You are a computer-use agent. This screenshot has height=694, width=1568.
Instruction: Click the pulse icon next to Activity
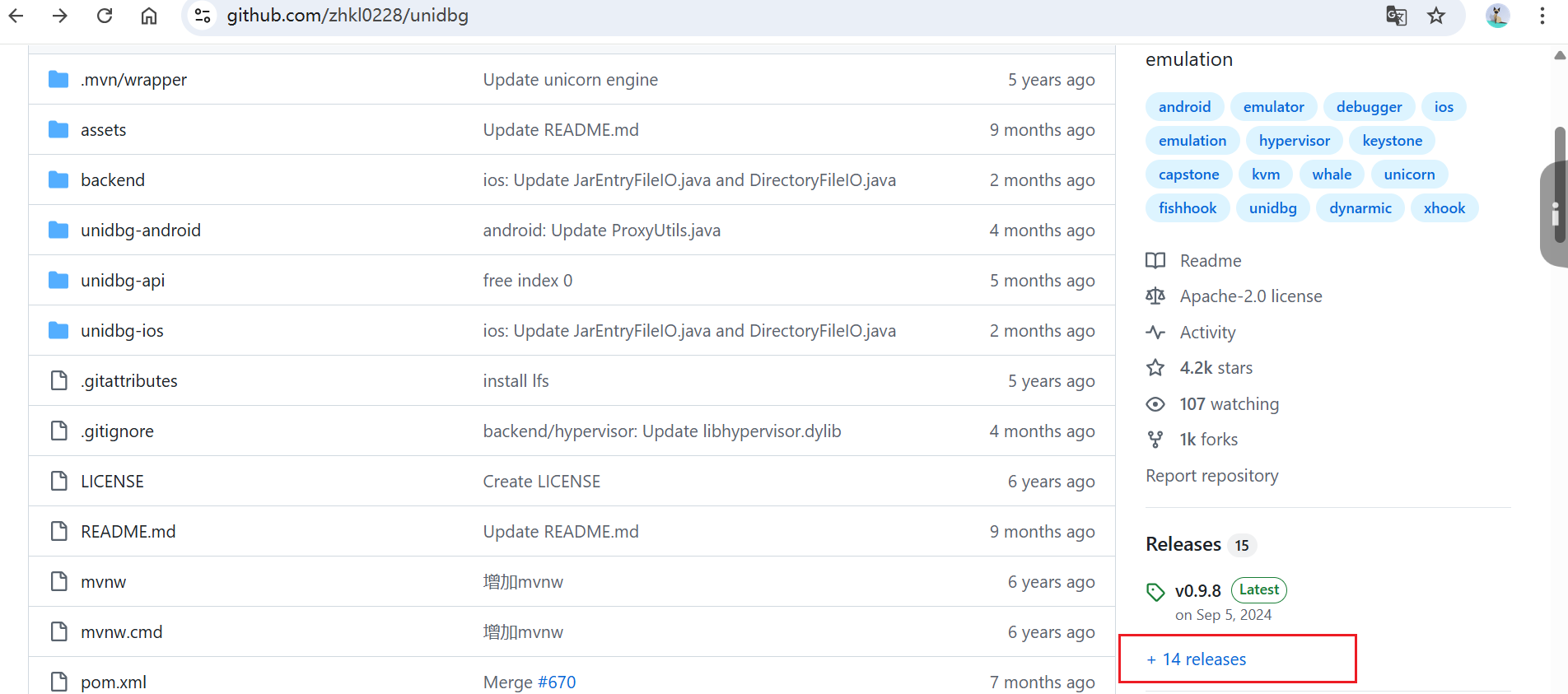click(1155, 332)
